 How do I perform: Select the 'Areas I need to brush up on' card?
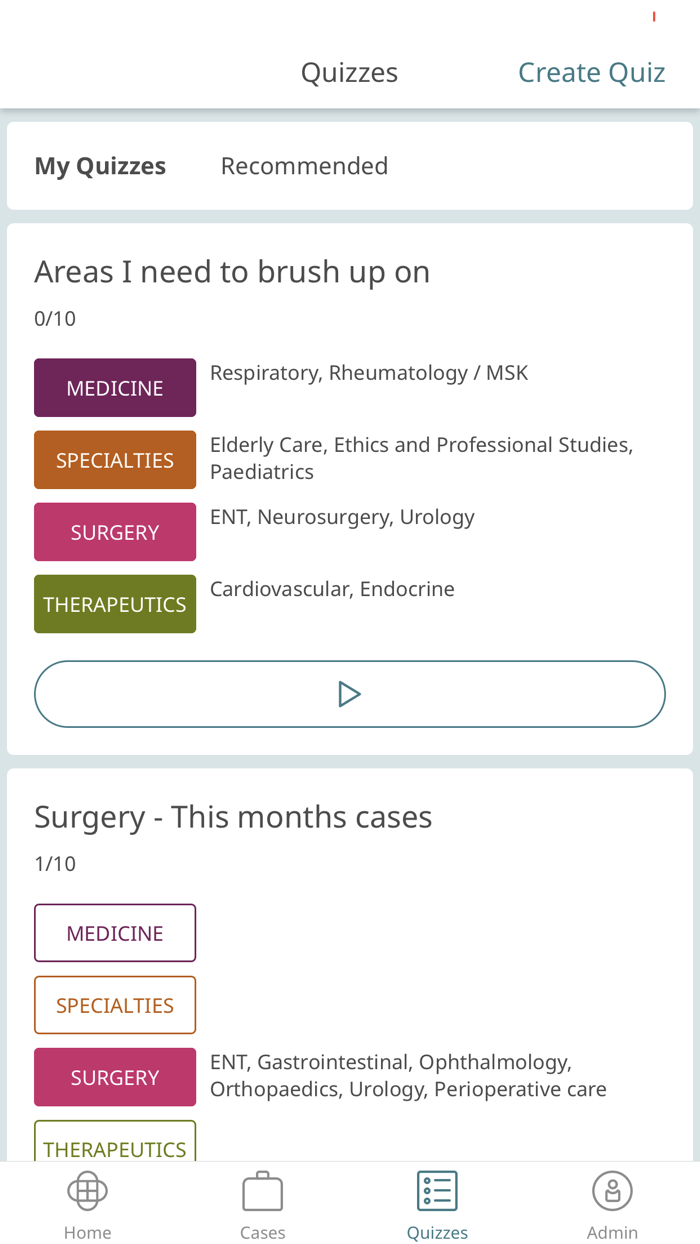pos(232,270)
